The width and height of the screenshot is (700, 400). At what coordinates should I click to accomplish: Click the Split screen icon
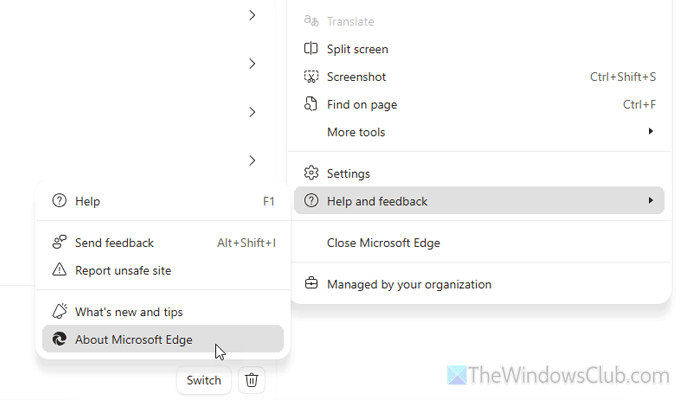311,49
